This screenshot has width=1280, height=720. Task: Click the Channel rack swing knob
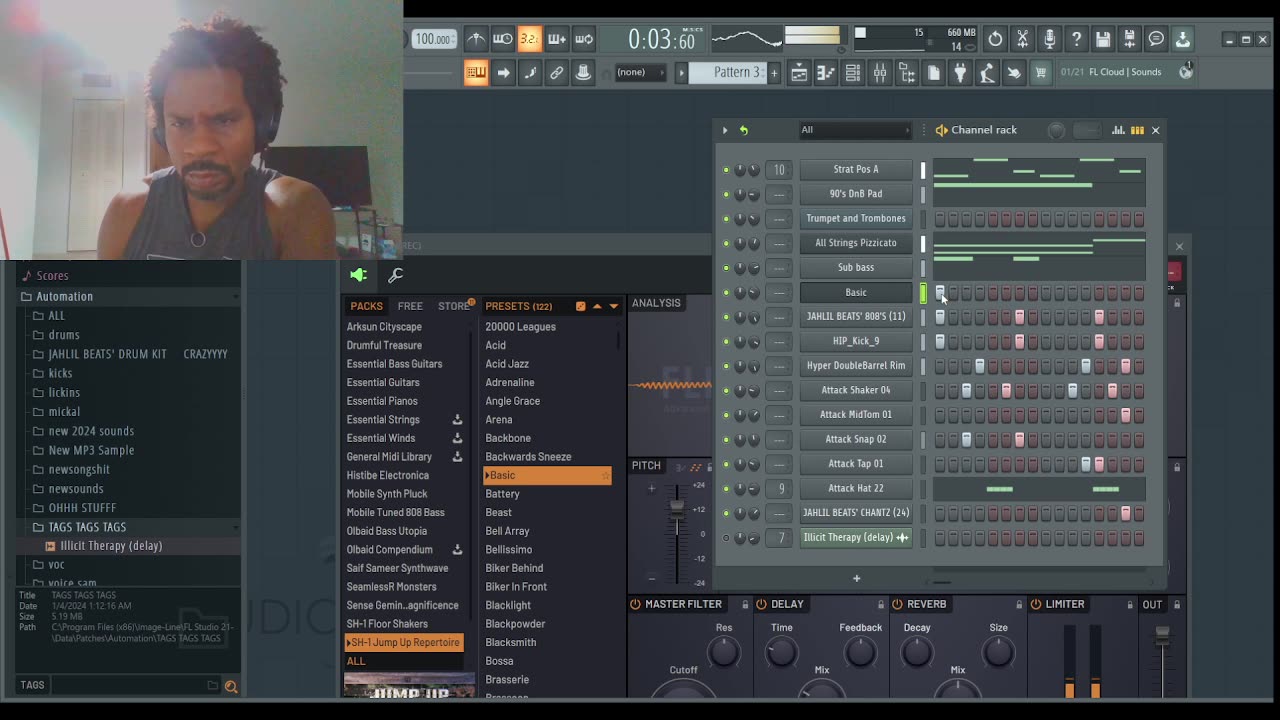tap(1056, 130)
